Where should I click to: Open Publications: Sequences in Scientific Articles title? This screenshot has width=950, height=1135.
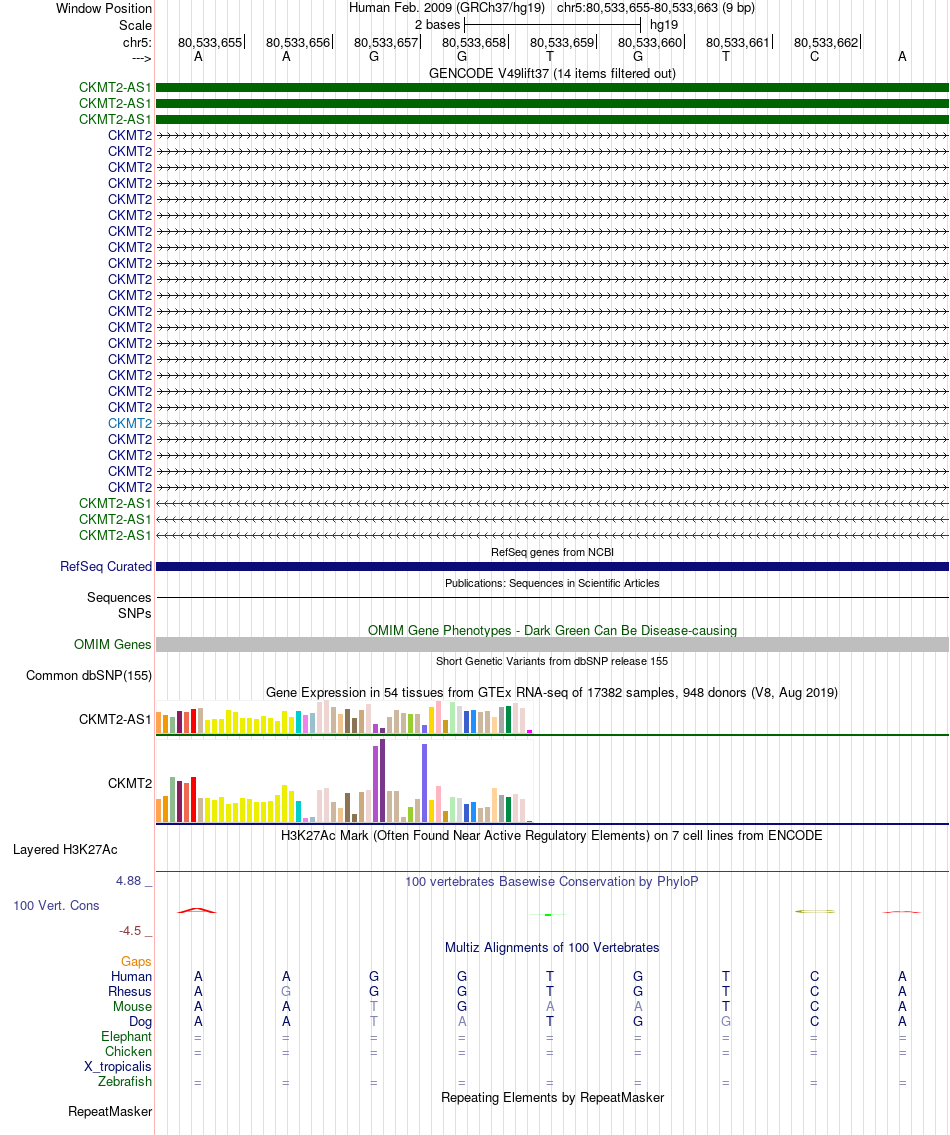[552, 583]
